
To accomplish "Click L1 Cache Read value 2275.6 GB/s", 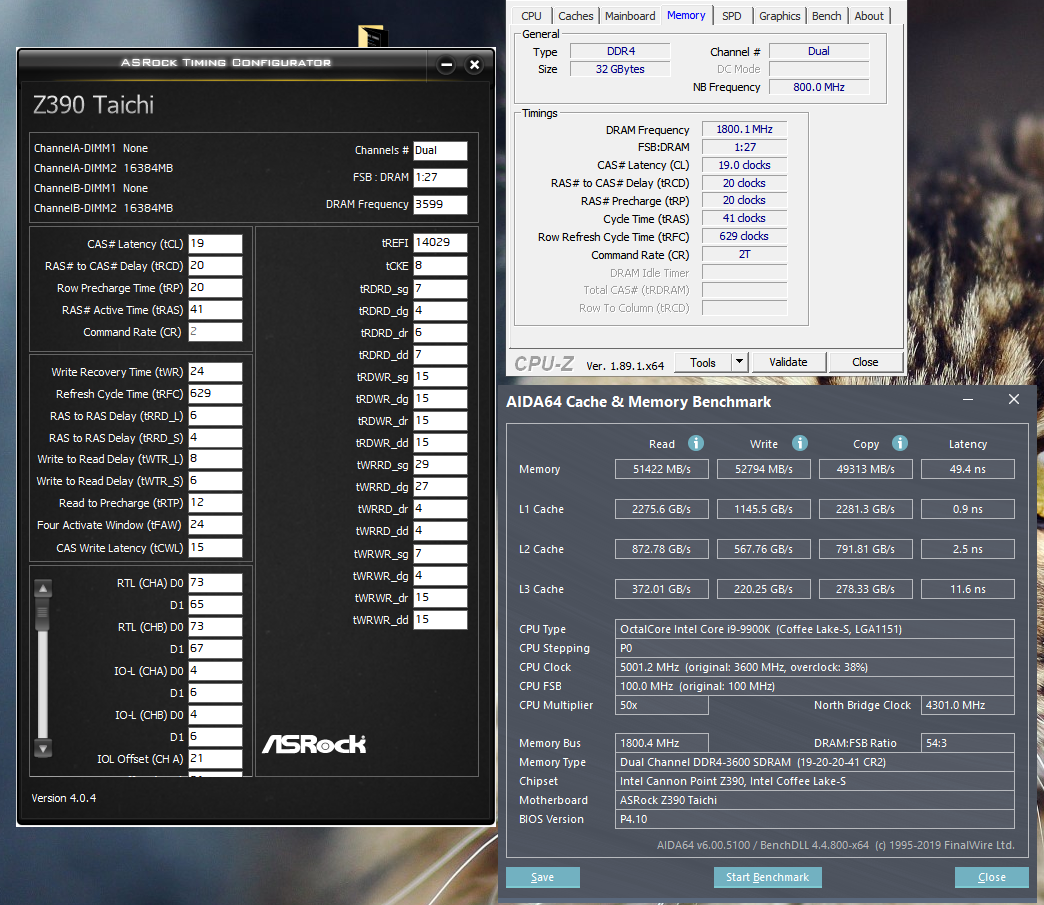I will click(662, 509).
